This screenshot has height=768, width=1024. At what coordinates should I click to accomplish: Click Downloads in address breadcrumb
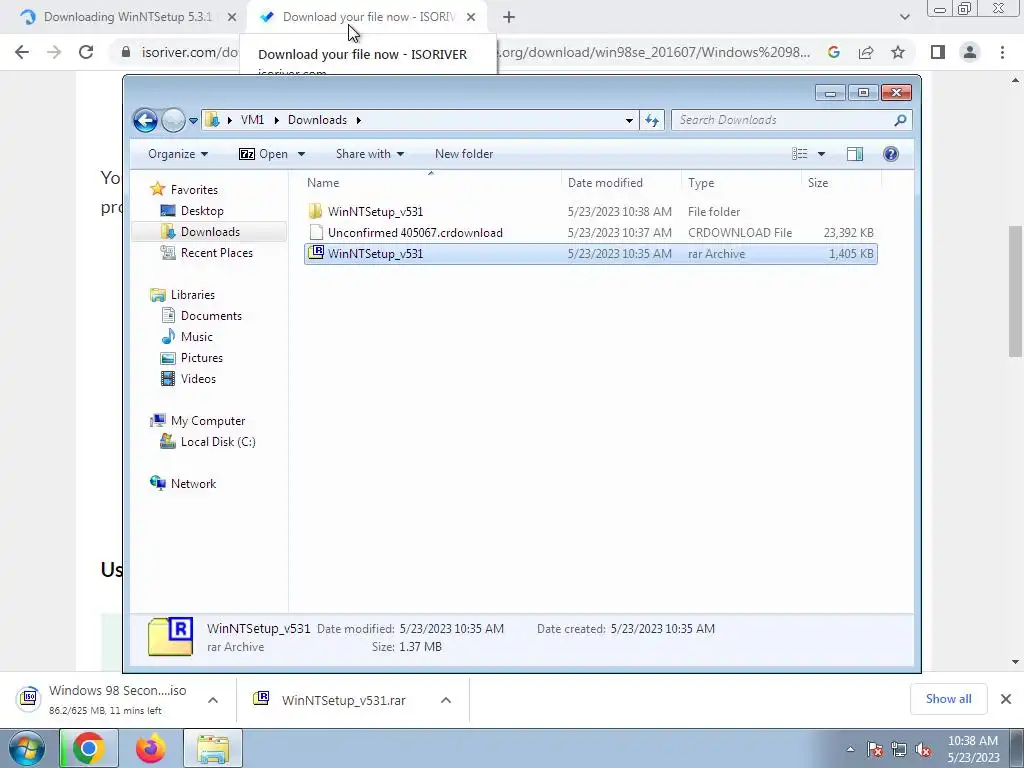click(317, 120)
